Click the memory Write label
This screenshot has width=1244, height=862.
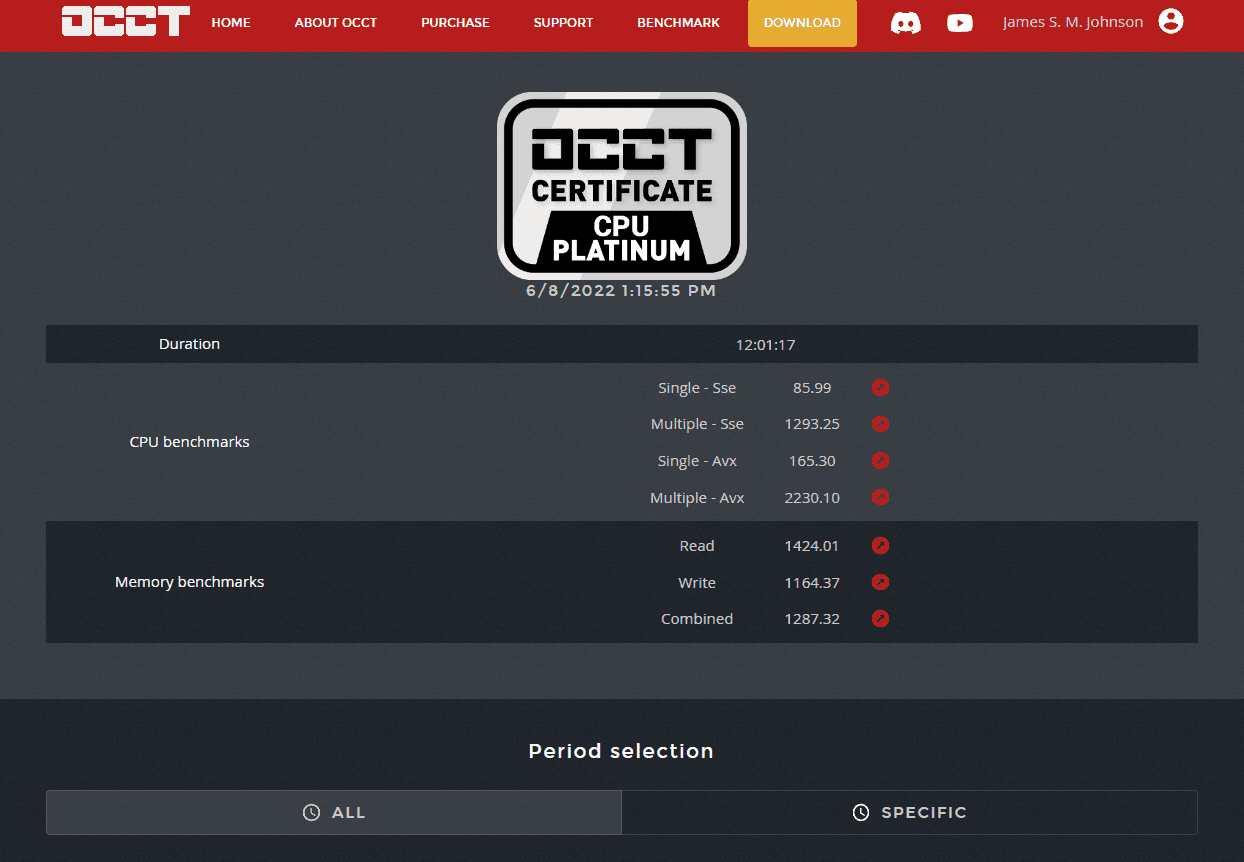(x=697, y=582)
